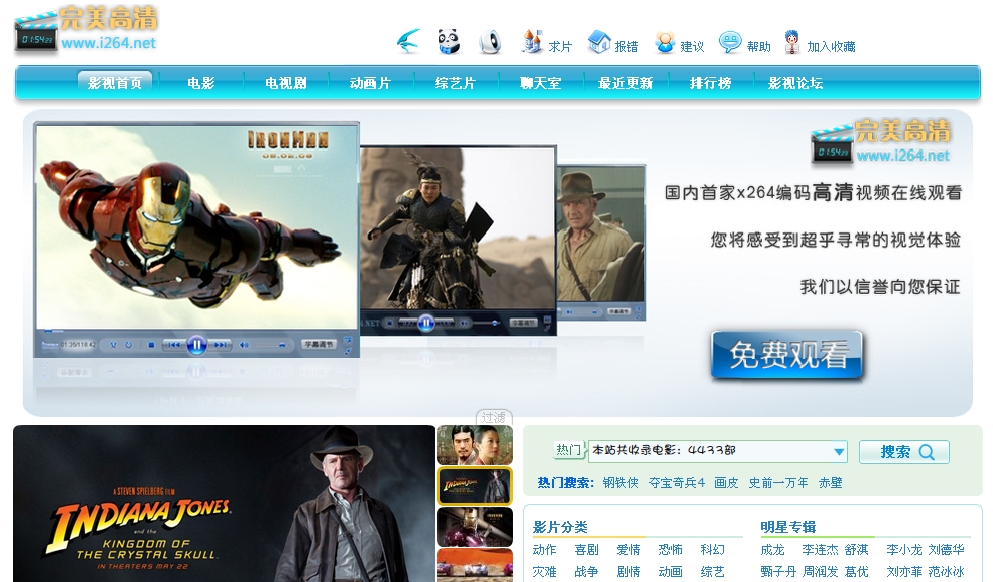This screenshot has height=582, width=993.
Task: Search hot keyword 钢铁侠
Action: (621, 483)
